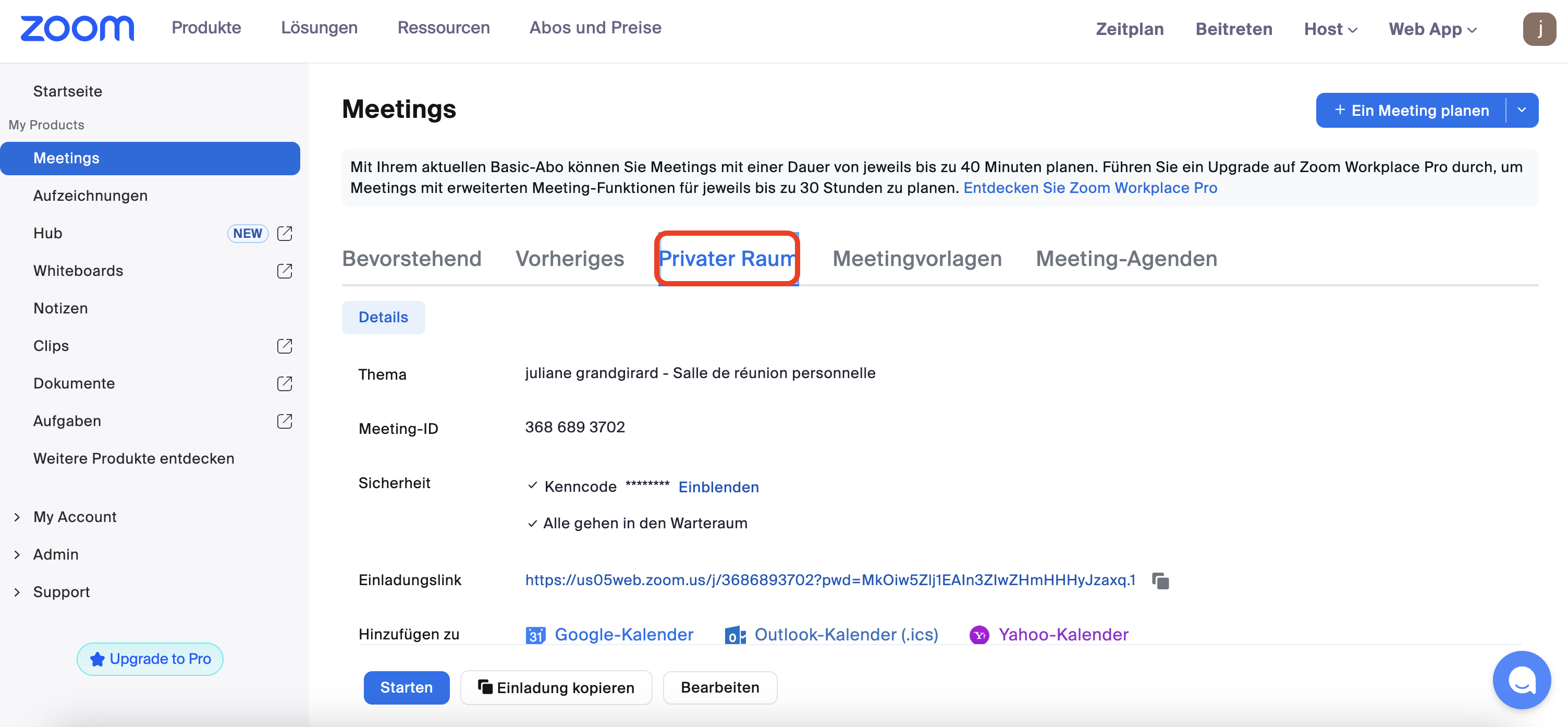
Task: Expand the My Account section
Action: coord(17,517)
